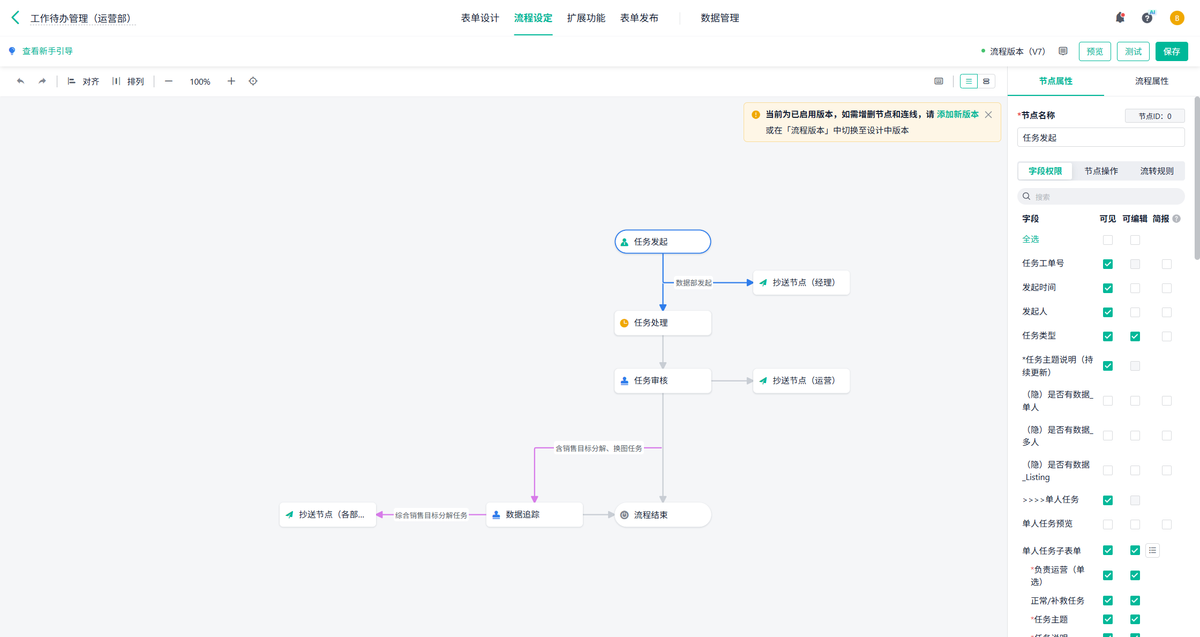Screen dimensions: 1200x637
Task: Close the yellow enabled-version warning banner
Action: pyautogui.click(x=988, y=115)
